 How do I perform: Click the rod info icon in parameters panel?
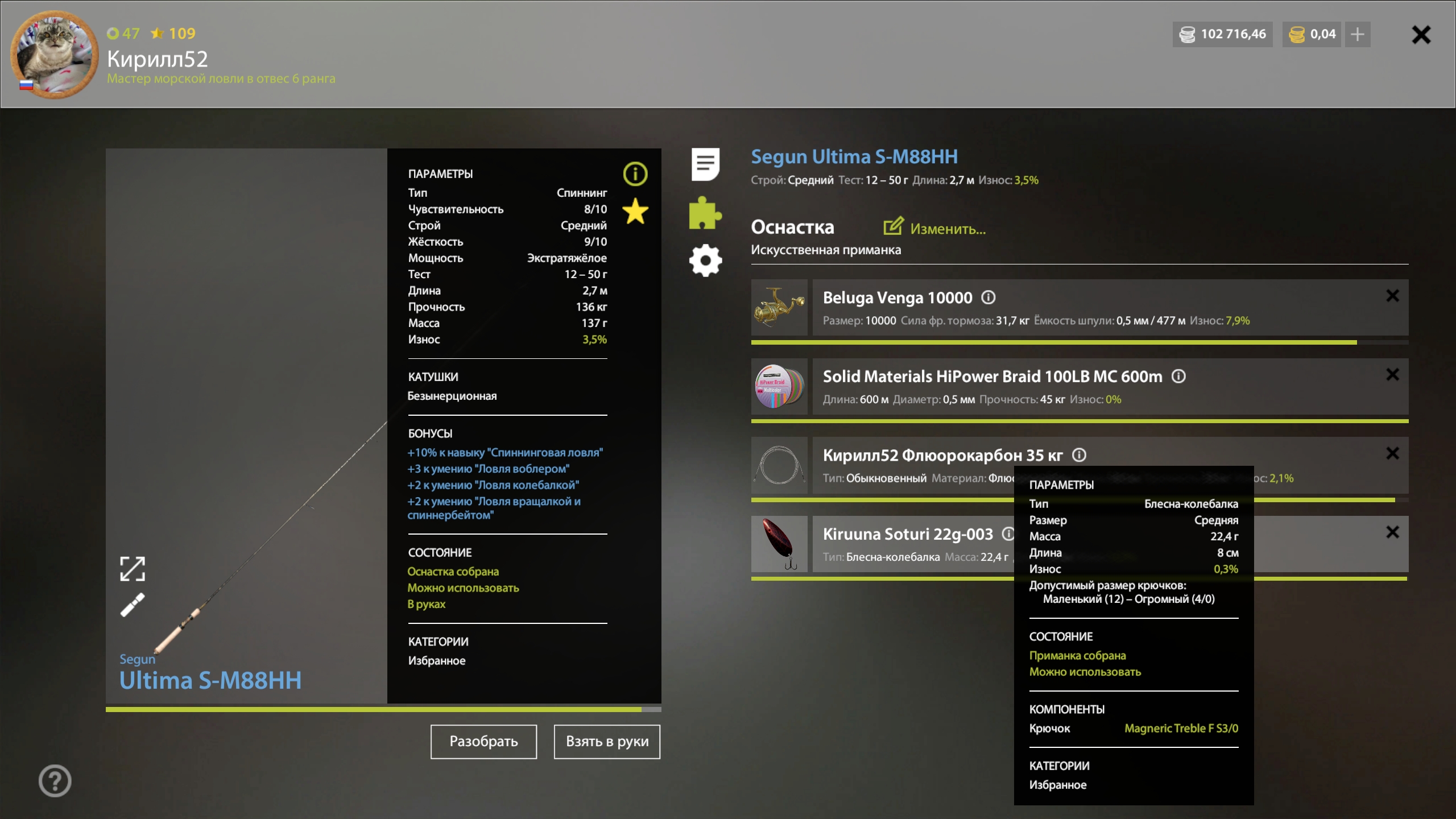pos(635,173)
